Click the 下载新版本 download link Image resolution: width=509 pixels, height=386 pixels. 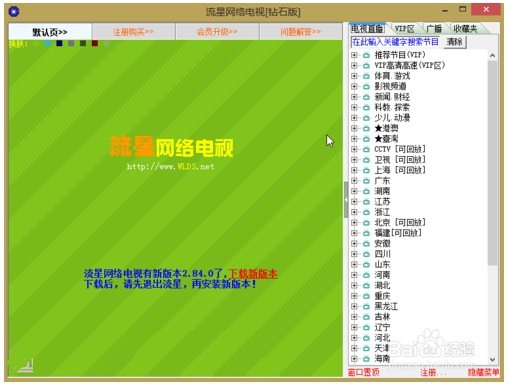tap(253, 274)
